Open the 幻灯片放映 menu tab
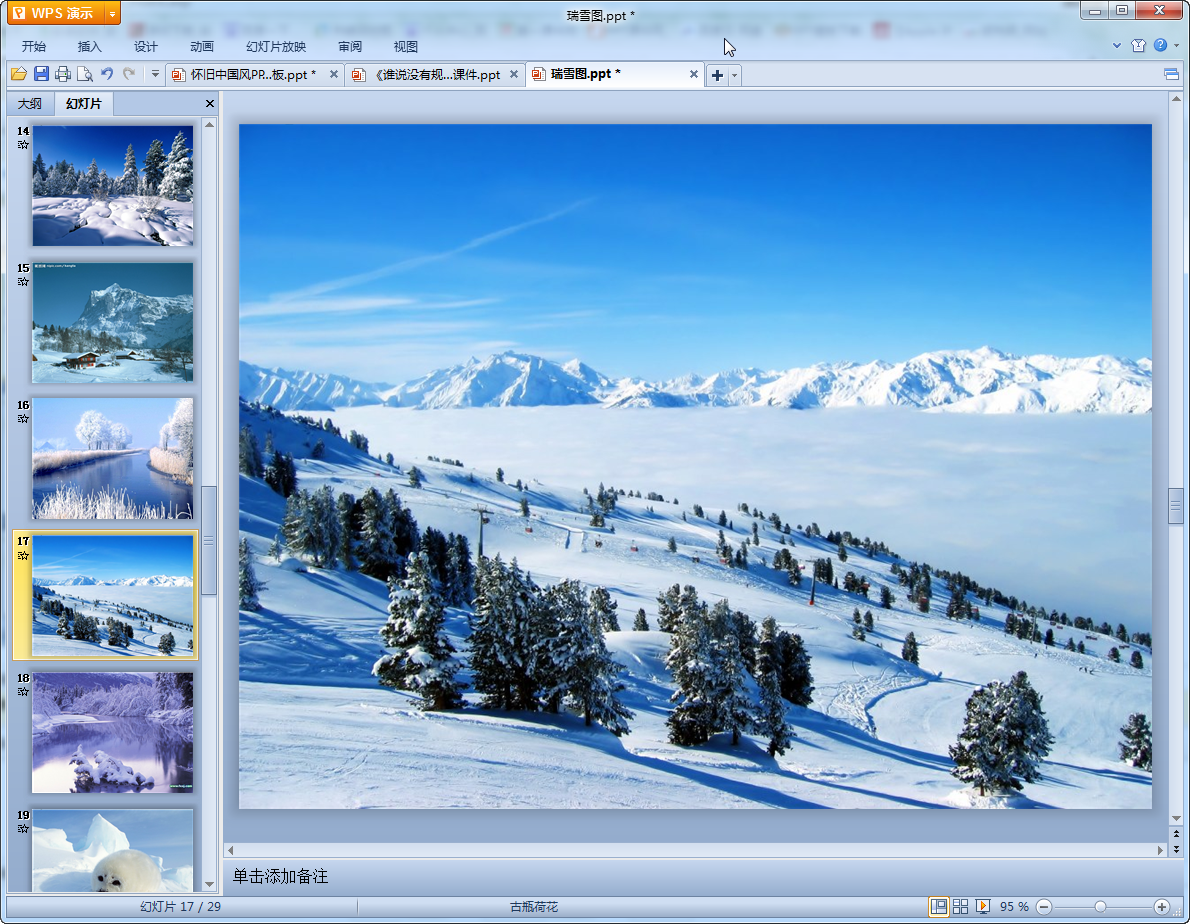Image resolution: width=1190 pixels, height=924 pixels. point(275,46)
